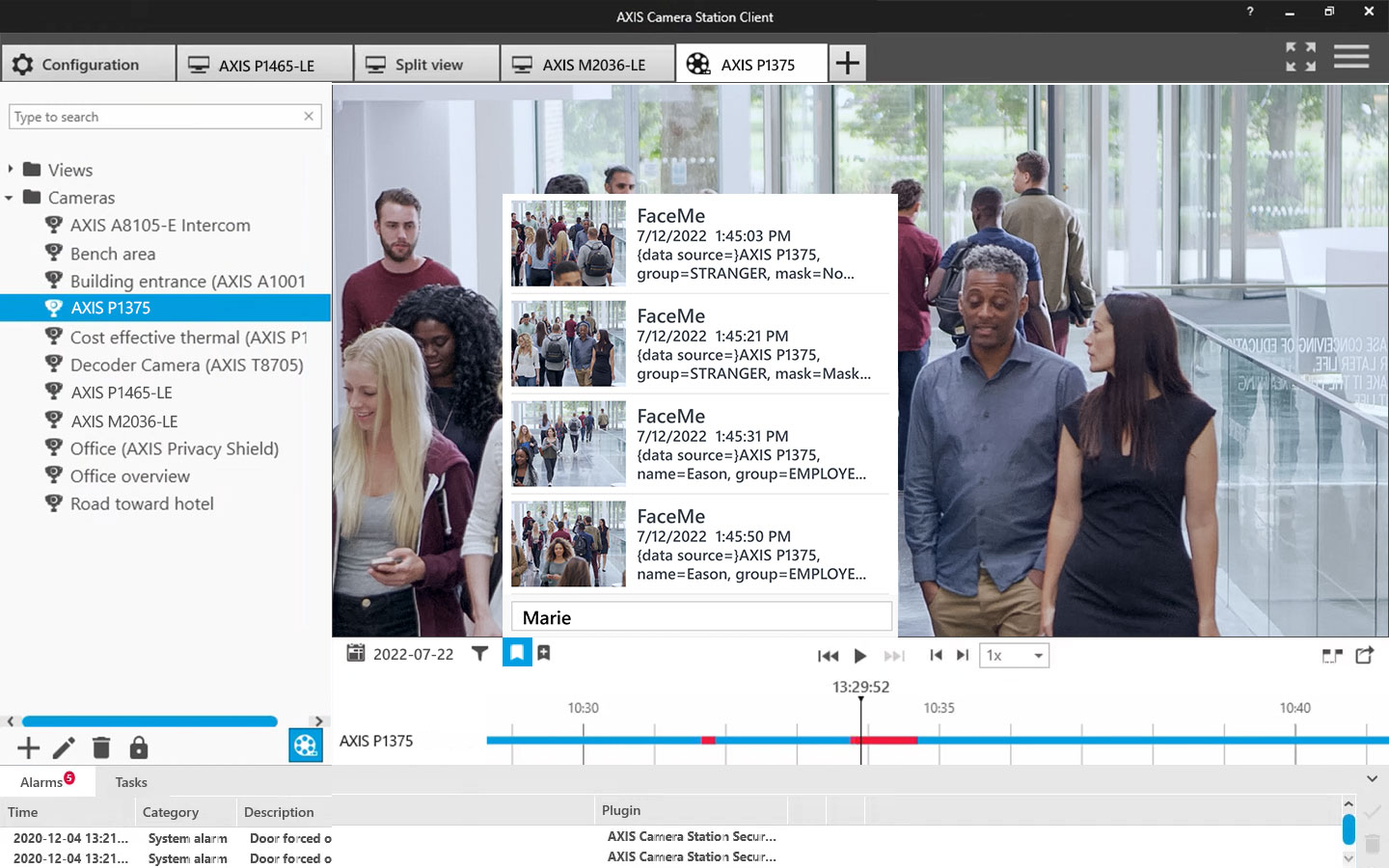Image resolution: width=1389 pixels, height=868 pixels.
Task: Switch to the Split view tab
Action: pos(427,65)
